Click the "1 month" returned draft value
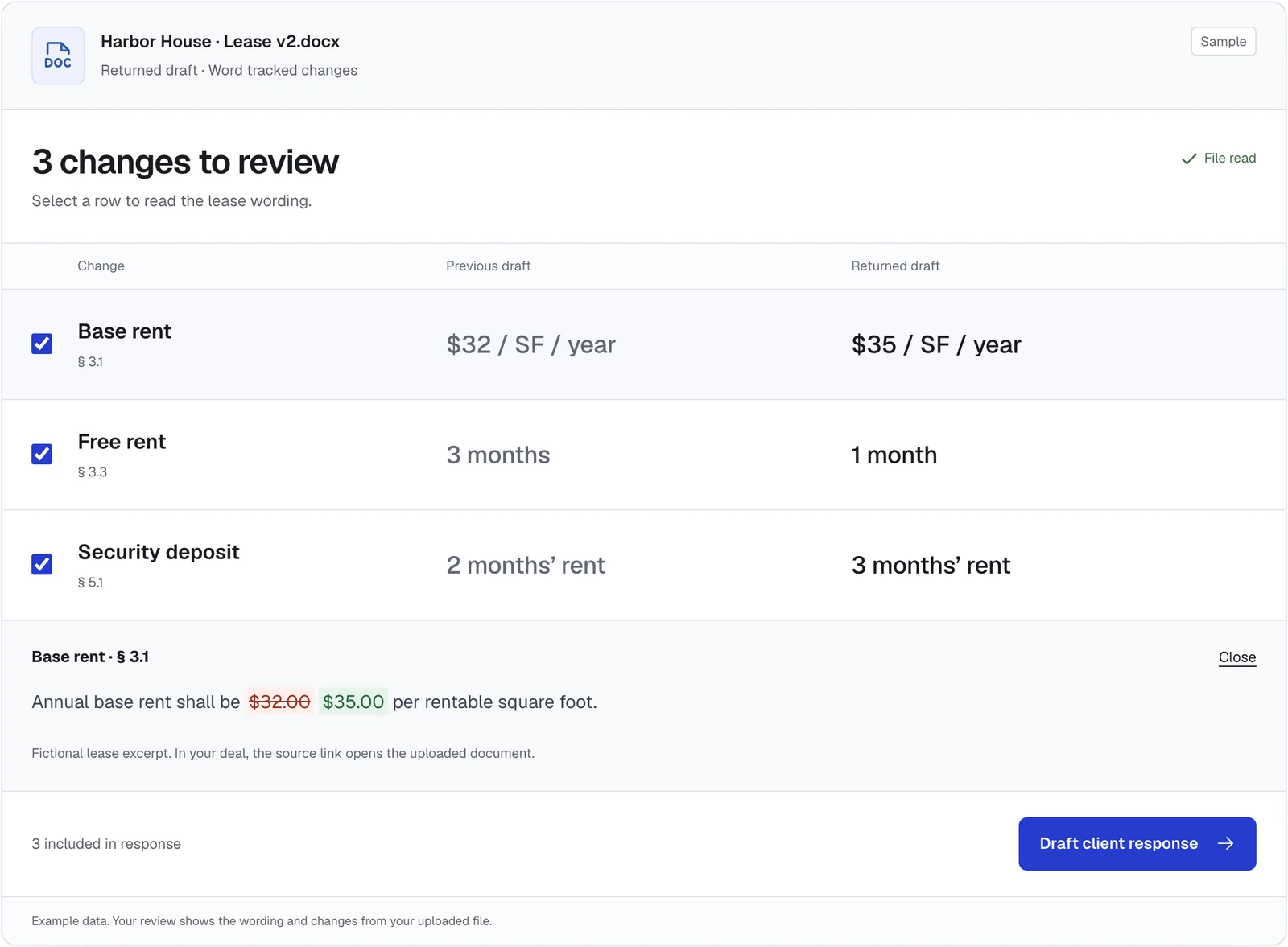1288x947 pixels. pos(894,455)
